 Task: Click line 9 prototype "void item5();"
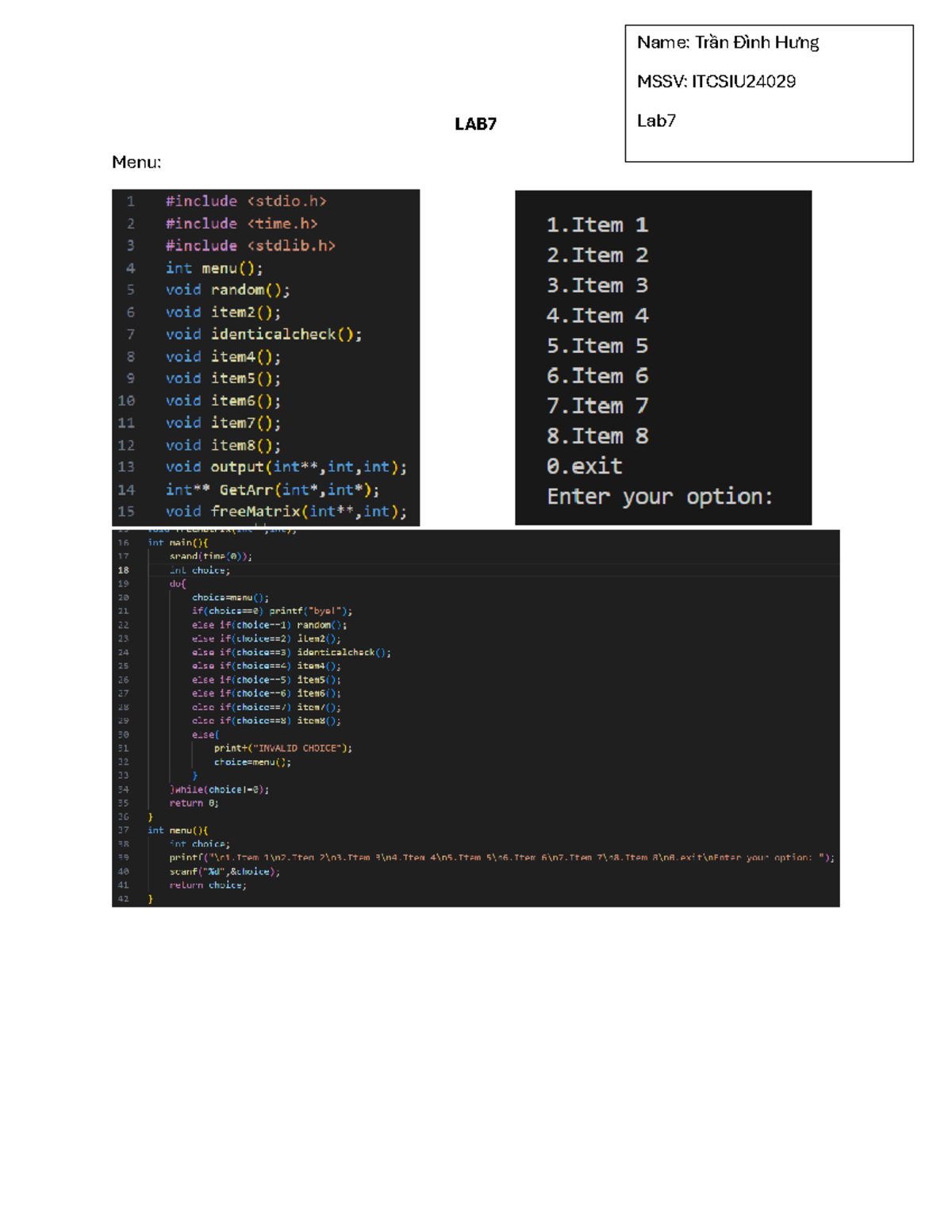223,378
